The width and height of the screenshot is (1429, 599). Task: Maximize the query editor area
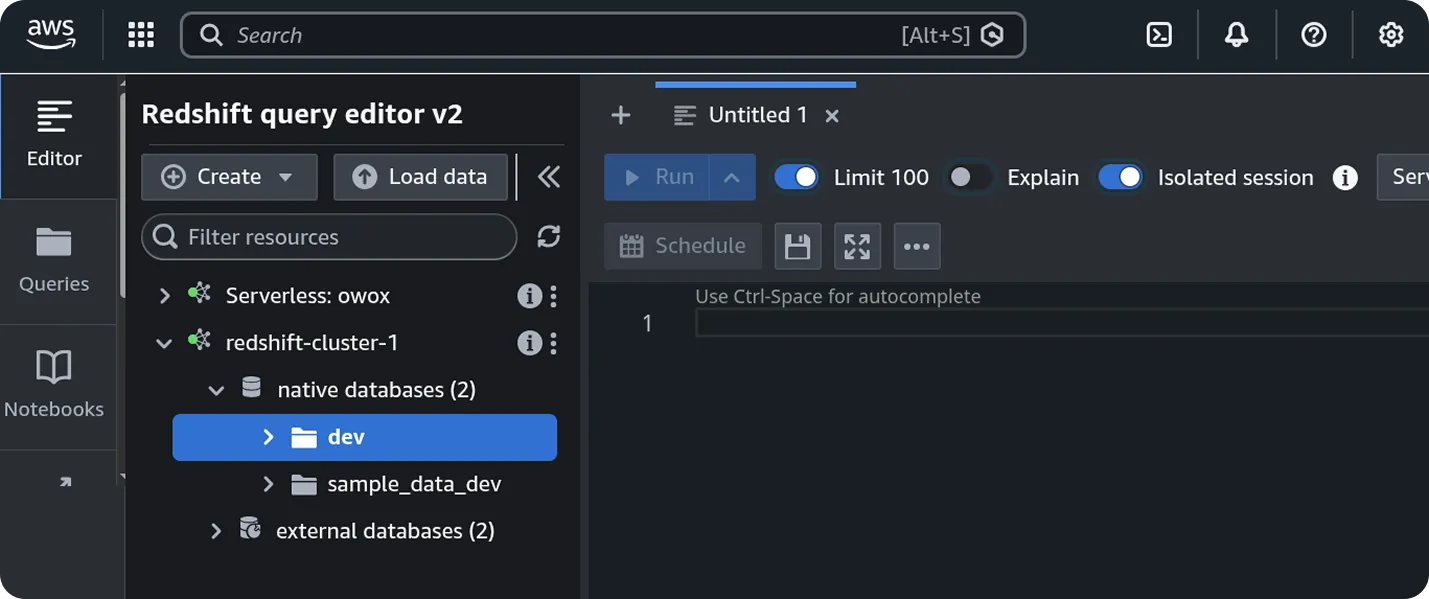click(857, 246)
